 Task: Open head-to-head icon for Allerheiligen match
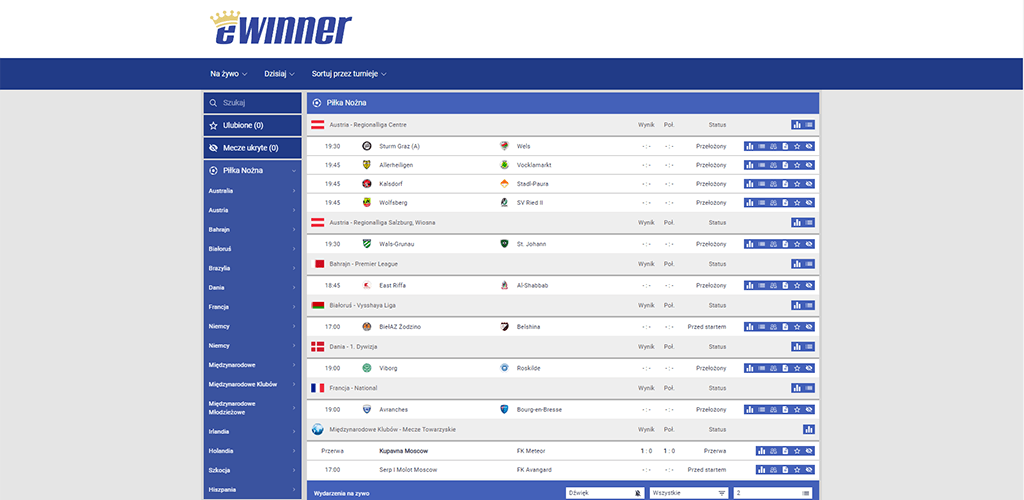[773, 165]
